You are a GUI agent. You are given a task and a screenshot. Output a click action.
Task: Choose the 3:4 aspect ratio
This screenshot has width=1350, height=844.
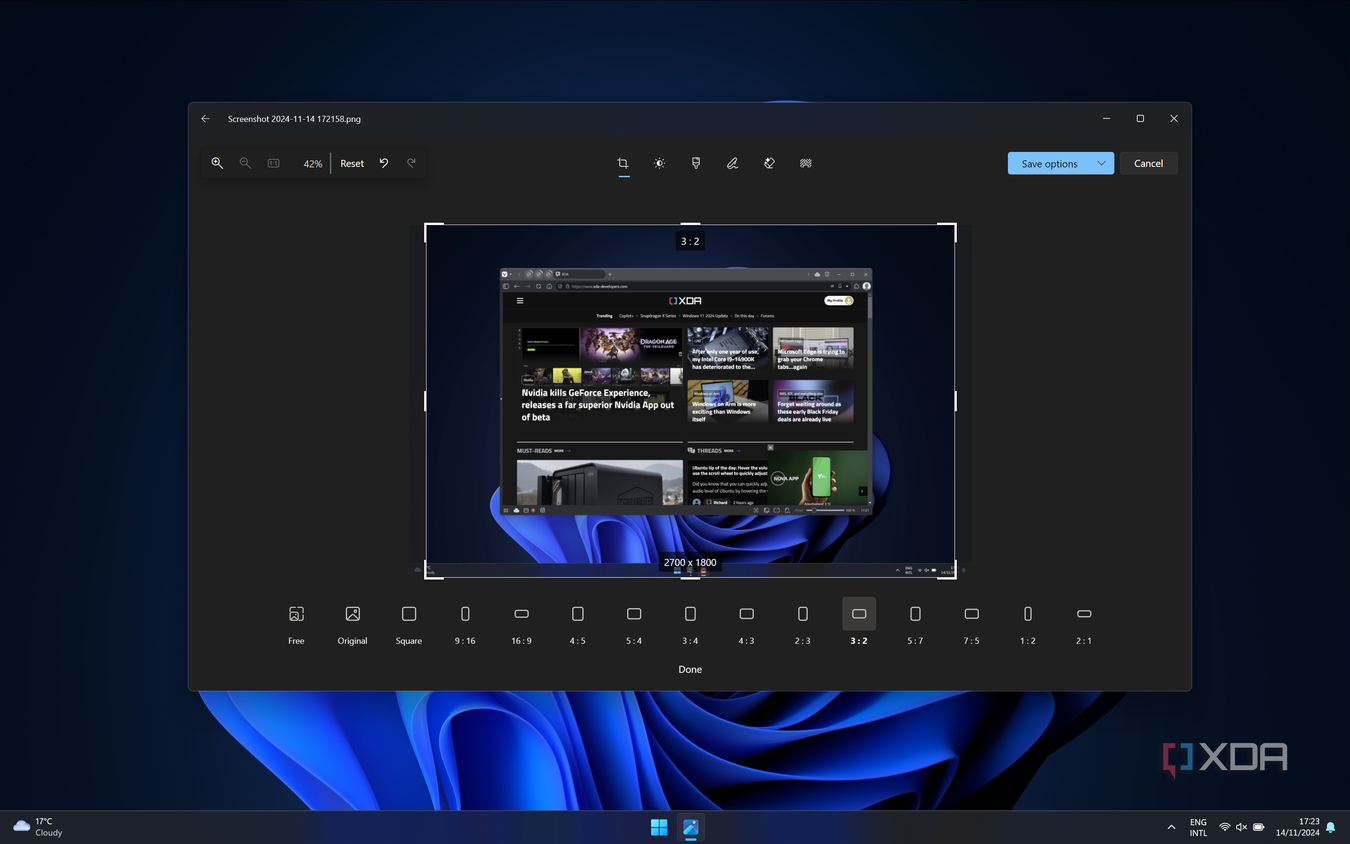coord(690,625)
